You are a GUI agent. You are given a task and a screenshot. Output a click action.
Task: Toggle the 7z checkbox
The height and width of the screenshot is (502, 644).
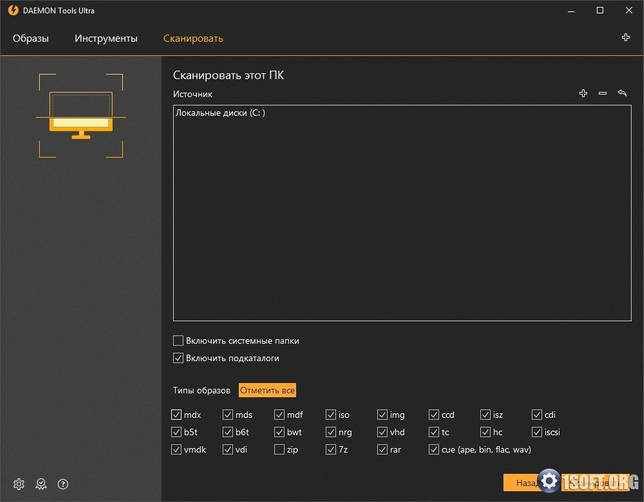click(331, 449)
